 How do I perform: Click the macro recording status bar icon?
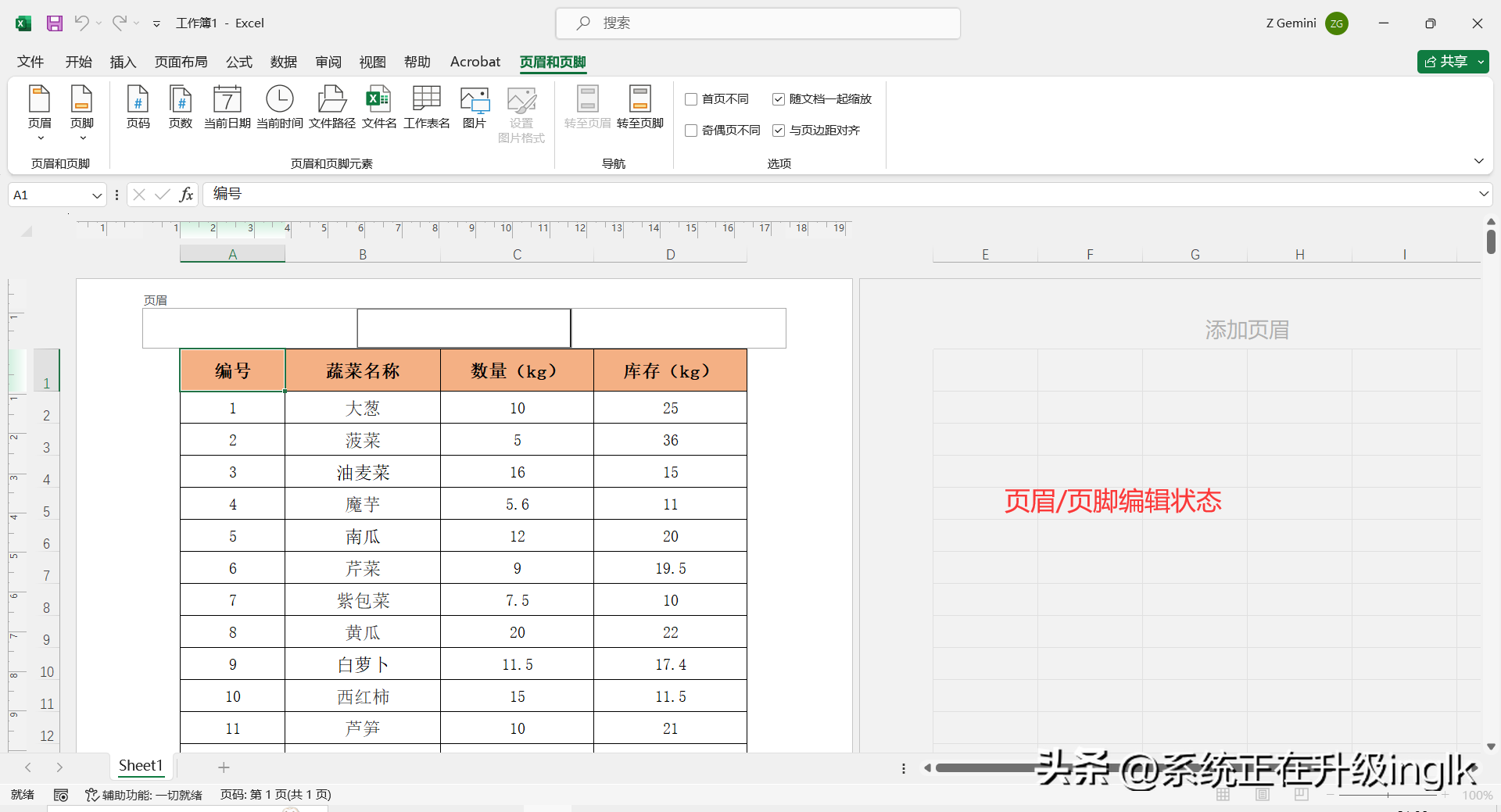pyautogui.click(x=61, y=795)
